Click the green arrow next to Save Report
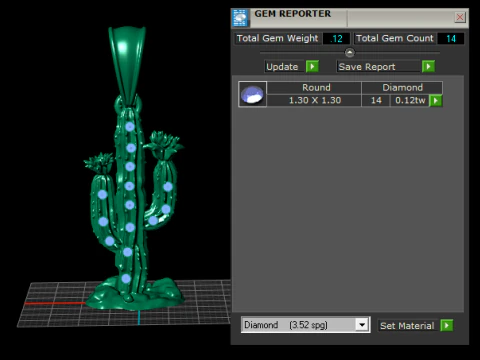 tap(428, 66)
